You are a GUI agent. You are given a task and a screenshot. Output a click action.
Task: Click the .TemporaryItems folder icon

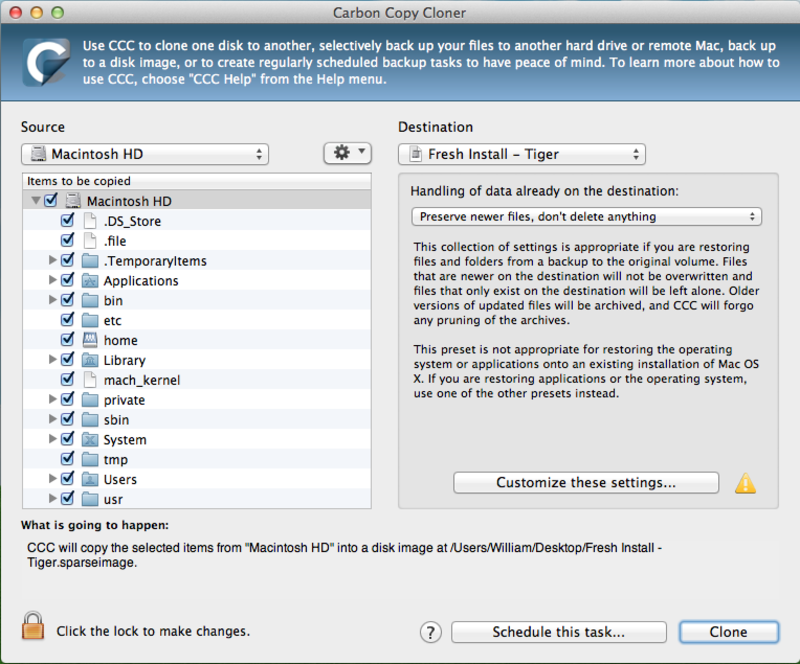(90, 261)
